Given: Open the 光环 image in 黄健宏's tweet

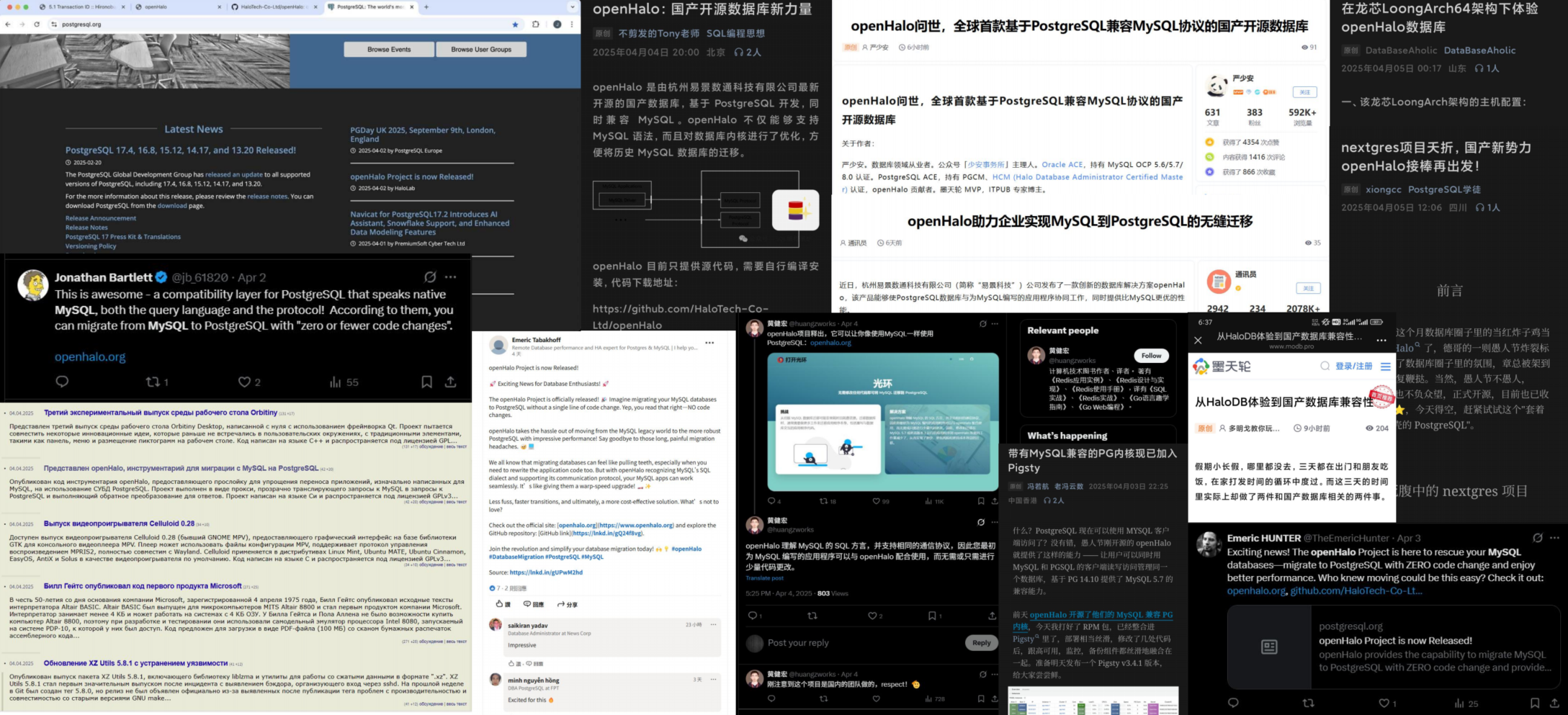Looking at the screenshot, I should pyautogui.click(x=883, y=422).
